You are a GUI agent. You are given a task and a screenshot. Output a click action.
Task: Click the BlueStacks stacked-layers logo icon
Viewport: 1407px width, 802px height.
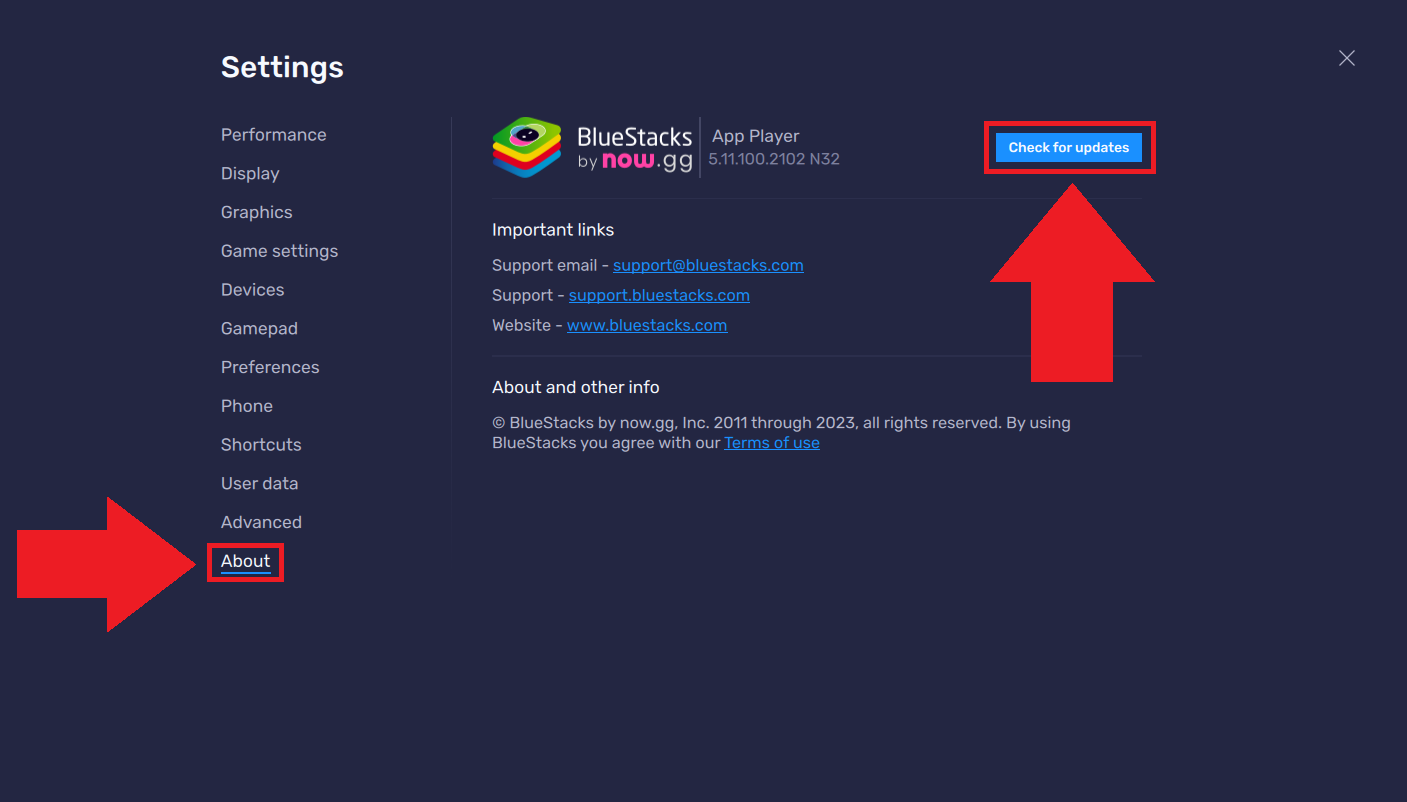pyautogui.click(x=527, y=147)
